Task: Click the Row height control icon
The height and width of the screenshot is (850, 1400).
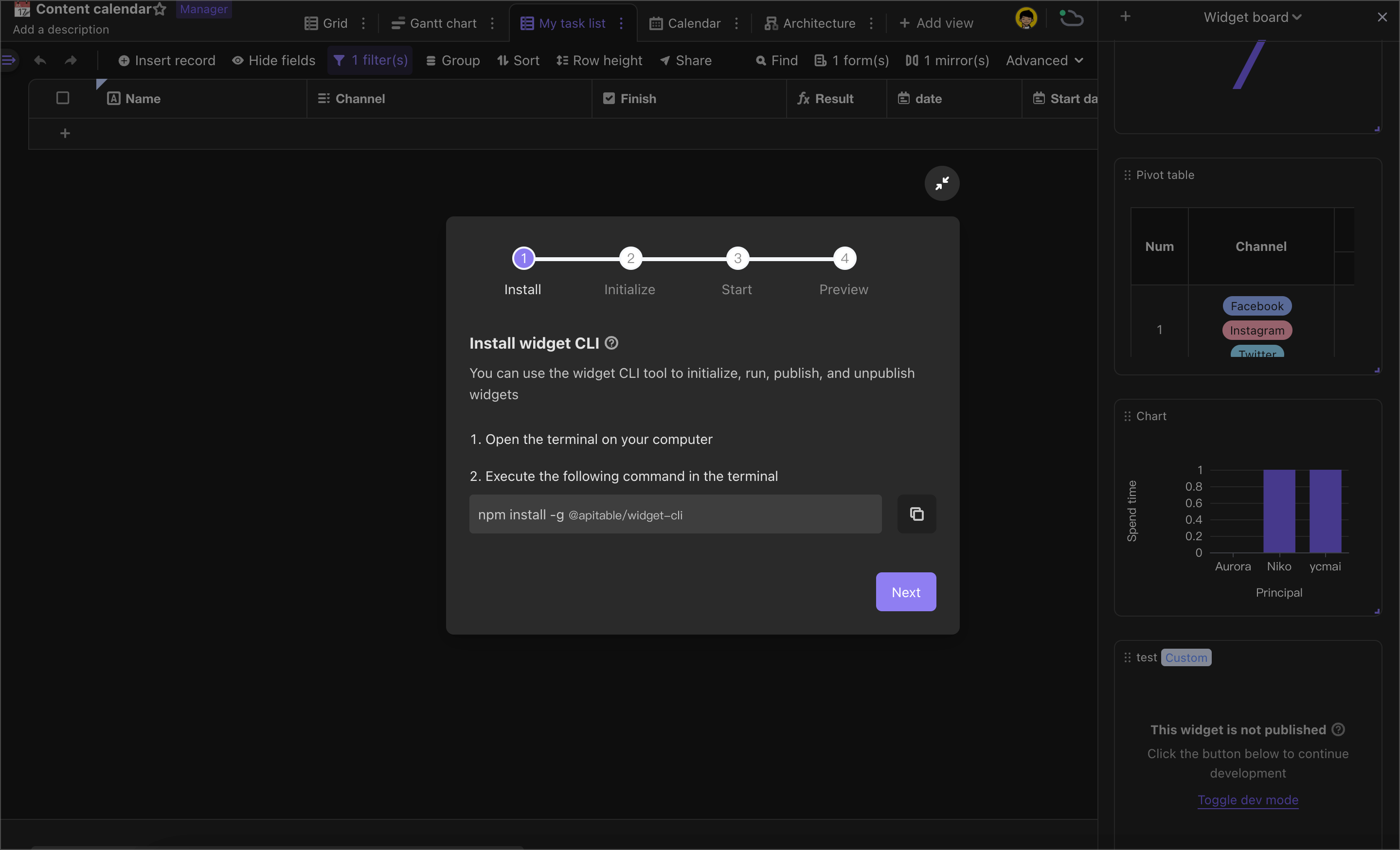Action: (x=562, y=60)
